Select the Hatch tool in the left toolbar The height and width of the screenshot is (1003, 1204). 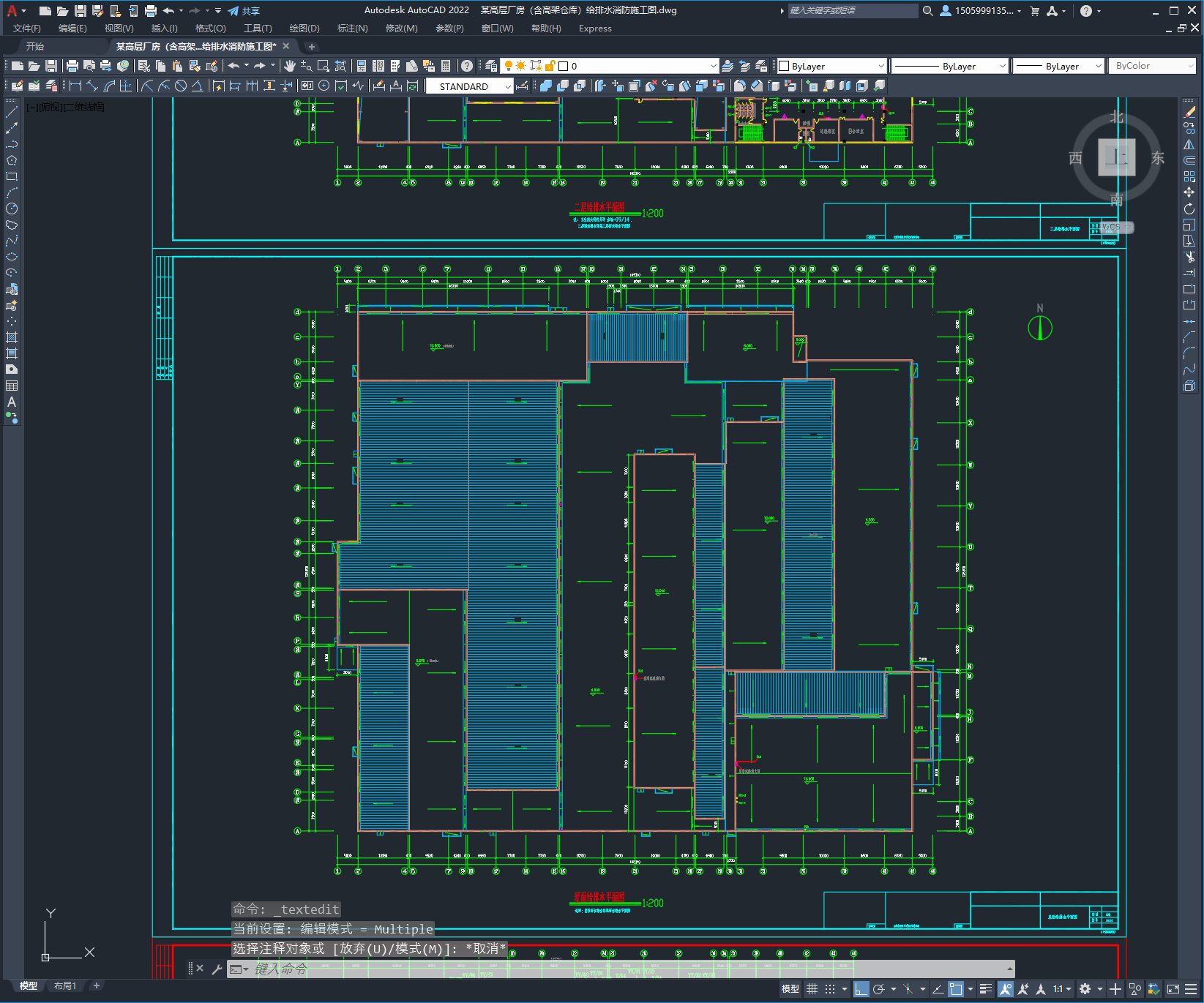click(12, 337)
